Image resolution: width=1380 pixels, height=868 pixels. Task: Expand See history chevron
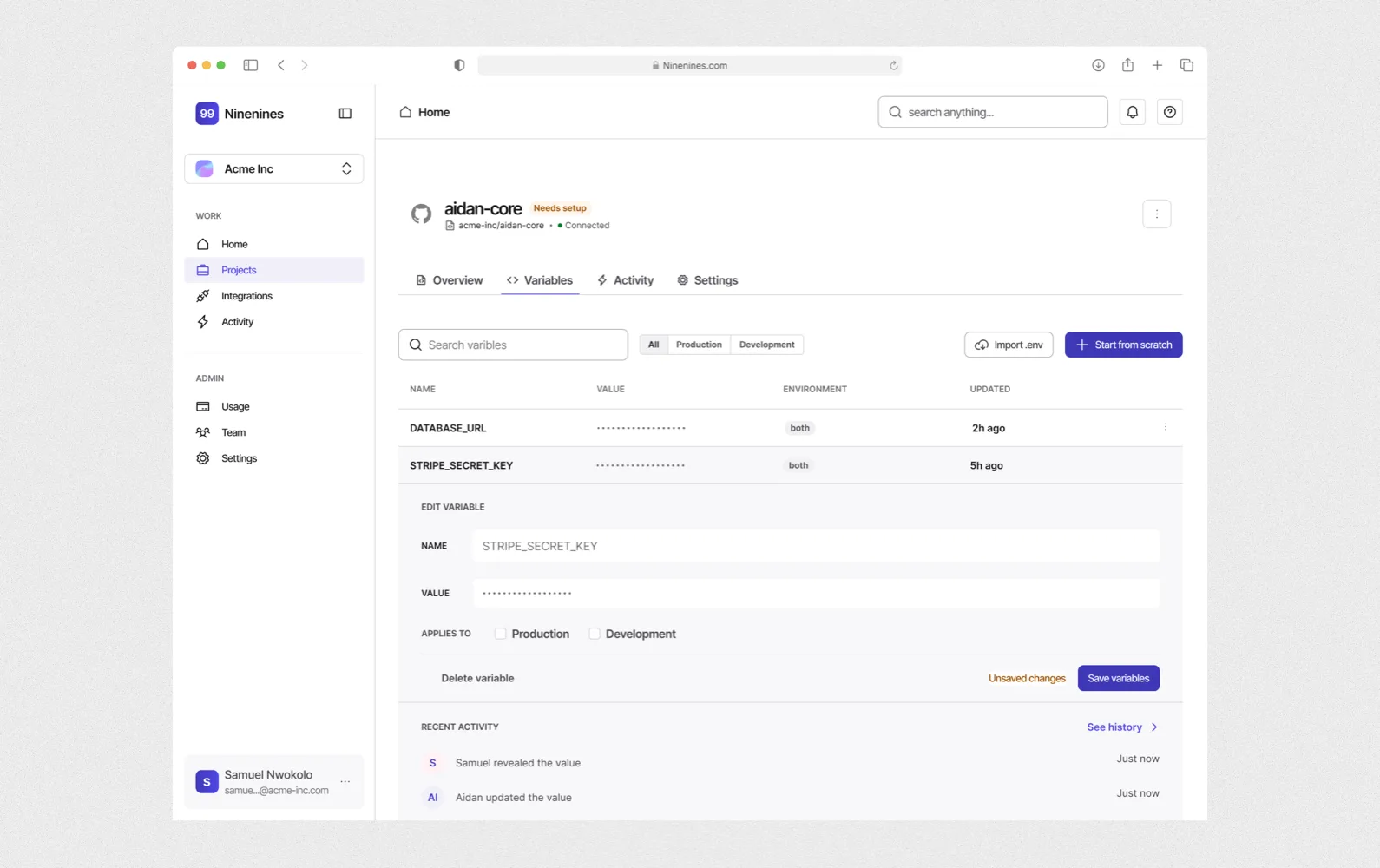pyautogui.click(x=1153, y=727)
